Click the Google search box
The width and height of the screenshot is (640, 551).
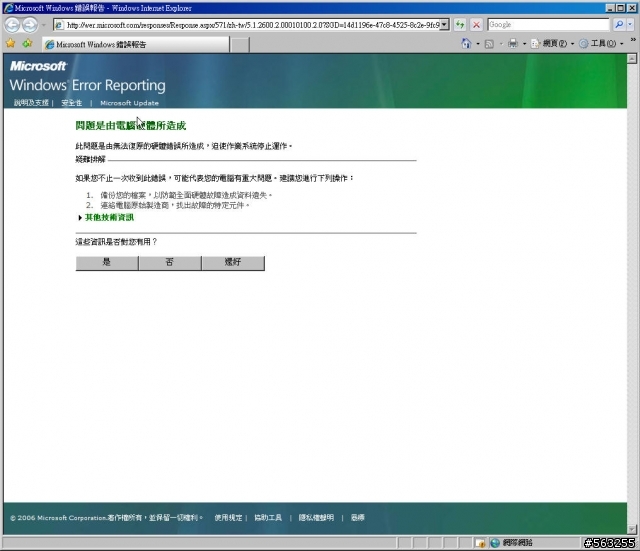(x=548, y=24)
